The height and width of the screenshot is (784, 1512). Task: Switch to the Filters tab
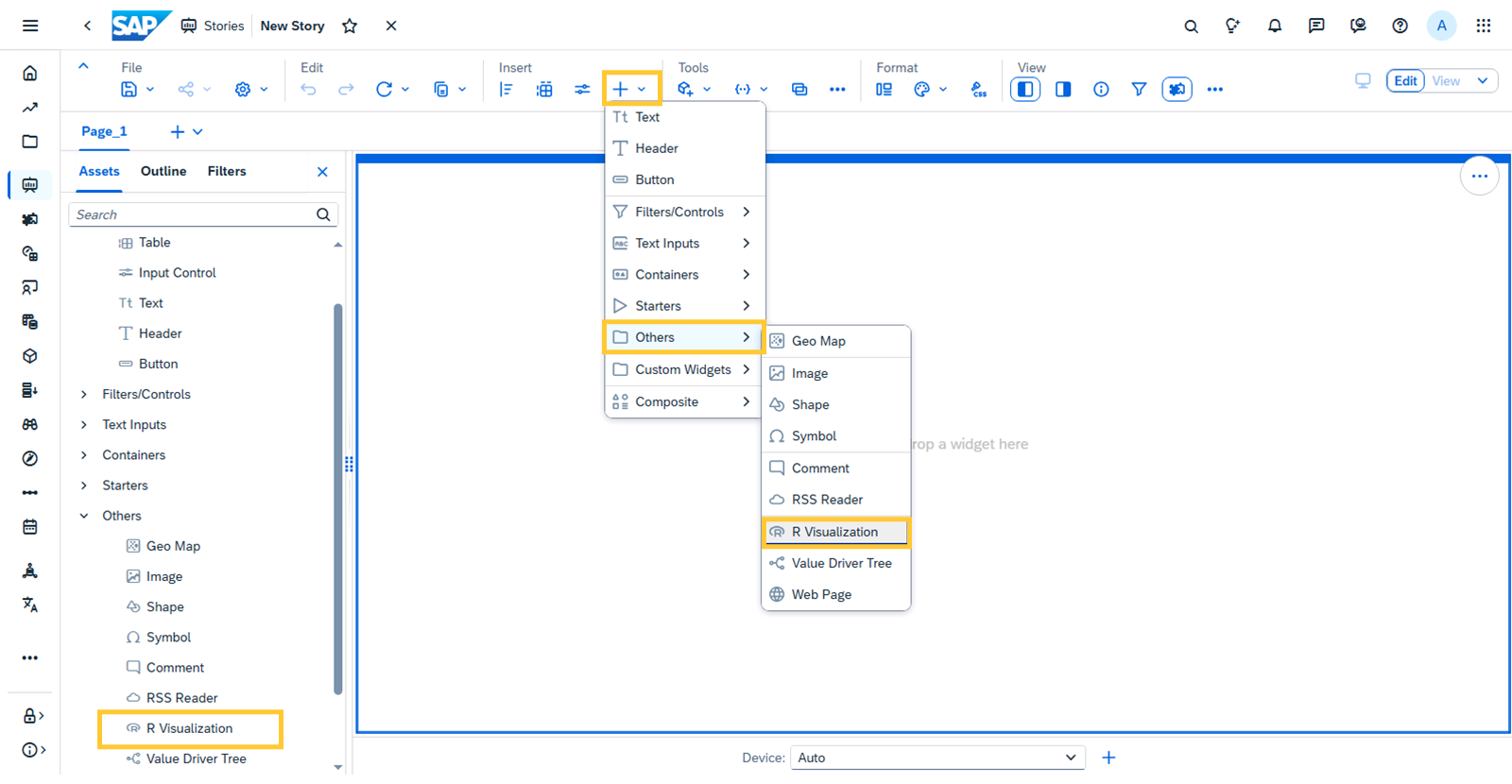click(227, 171)
